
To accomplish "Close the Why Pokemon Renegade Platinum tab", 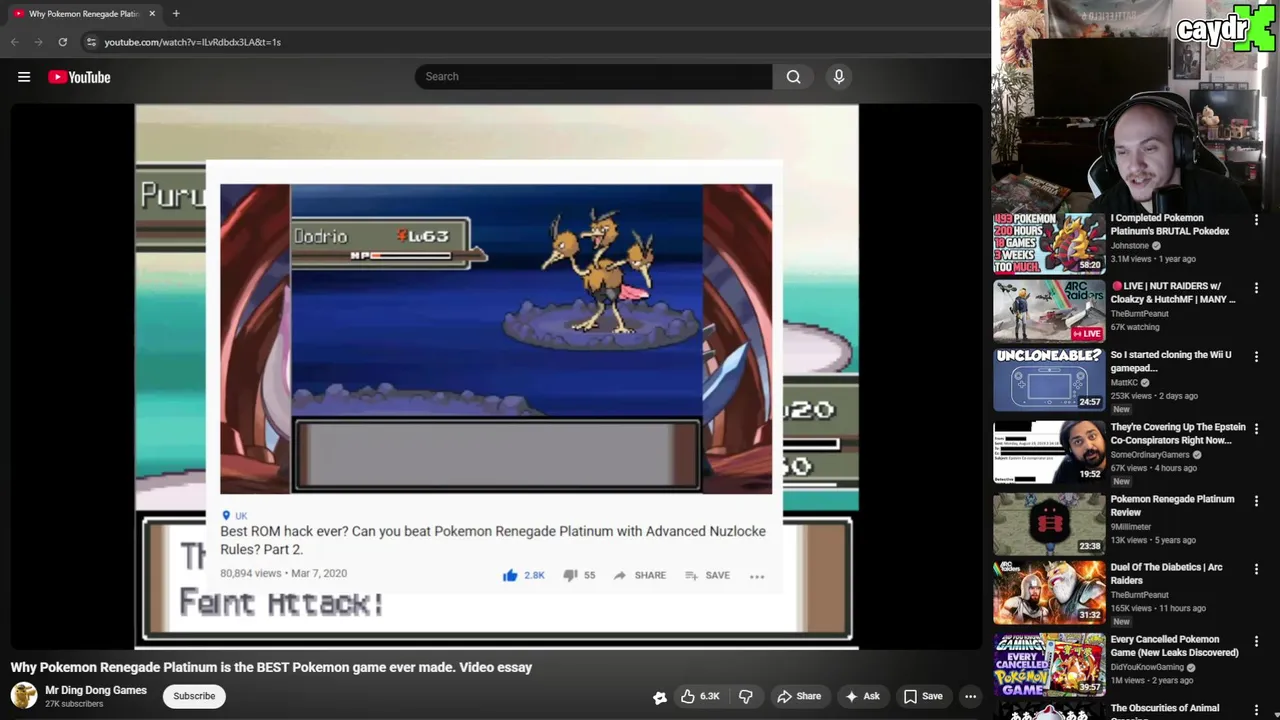I will (x=152, y=13).
